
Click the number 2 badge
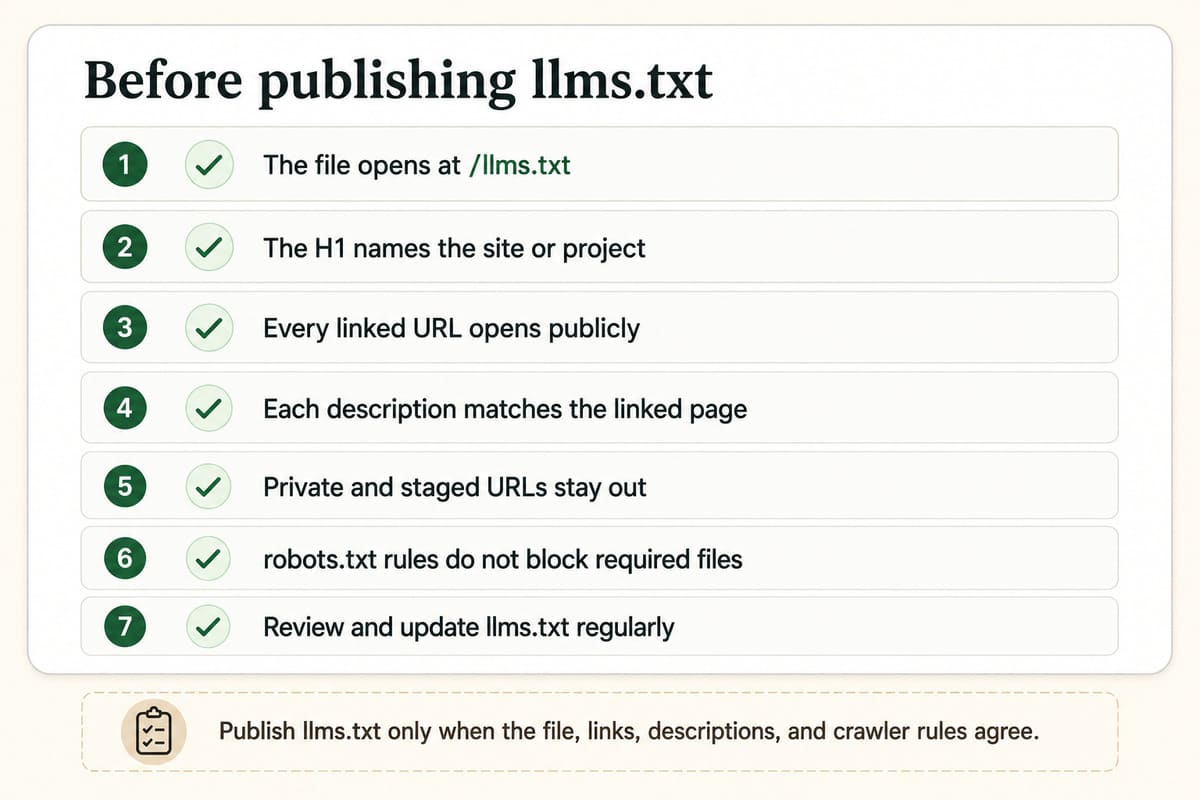coord(124,247)
